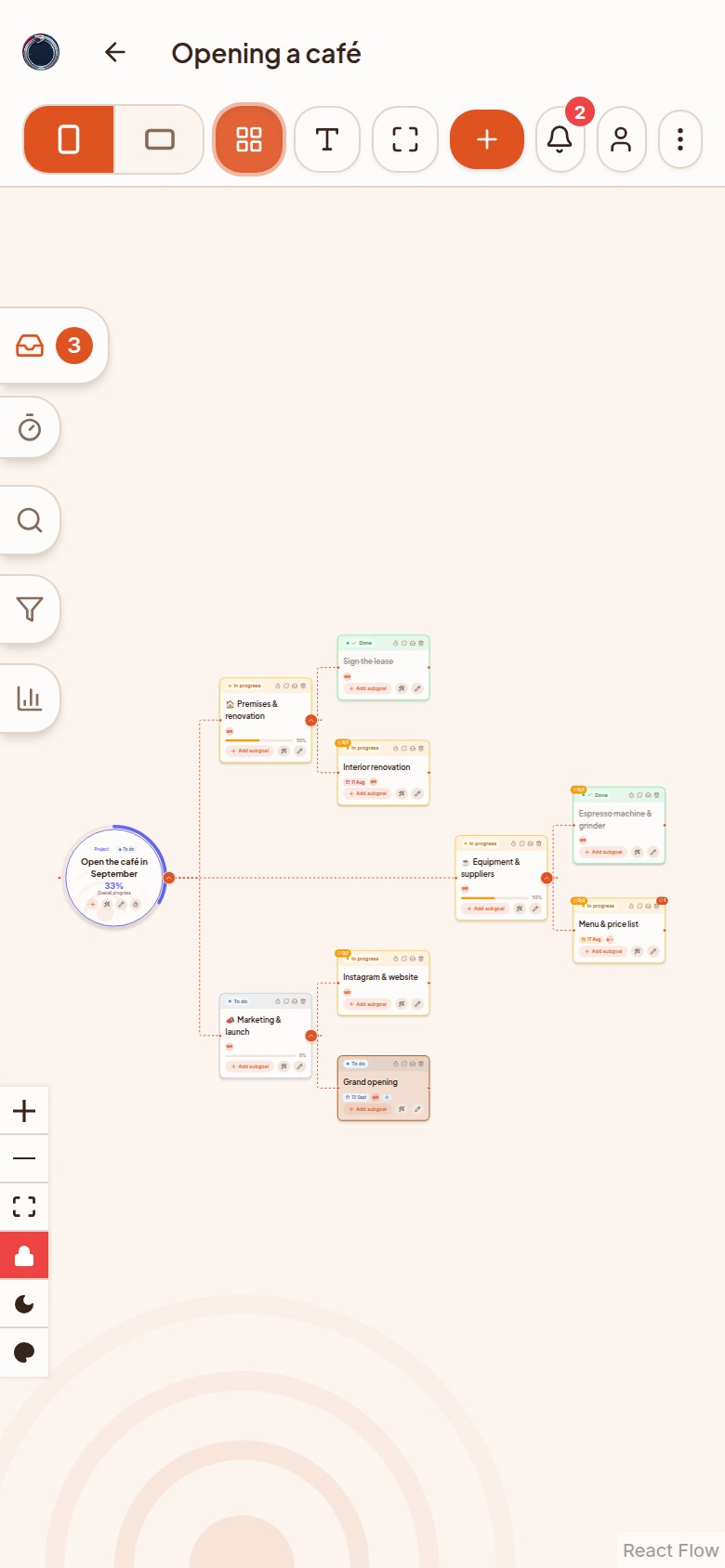Open the filter tool in the sidebar
Screen dimensions: 725x1568
[30, 609]
